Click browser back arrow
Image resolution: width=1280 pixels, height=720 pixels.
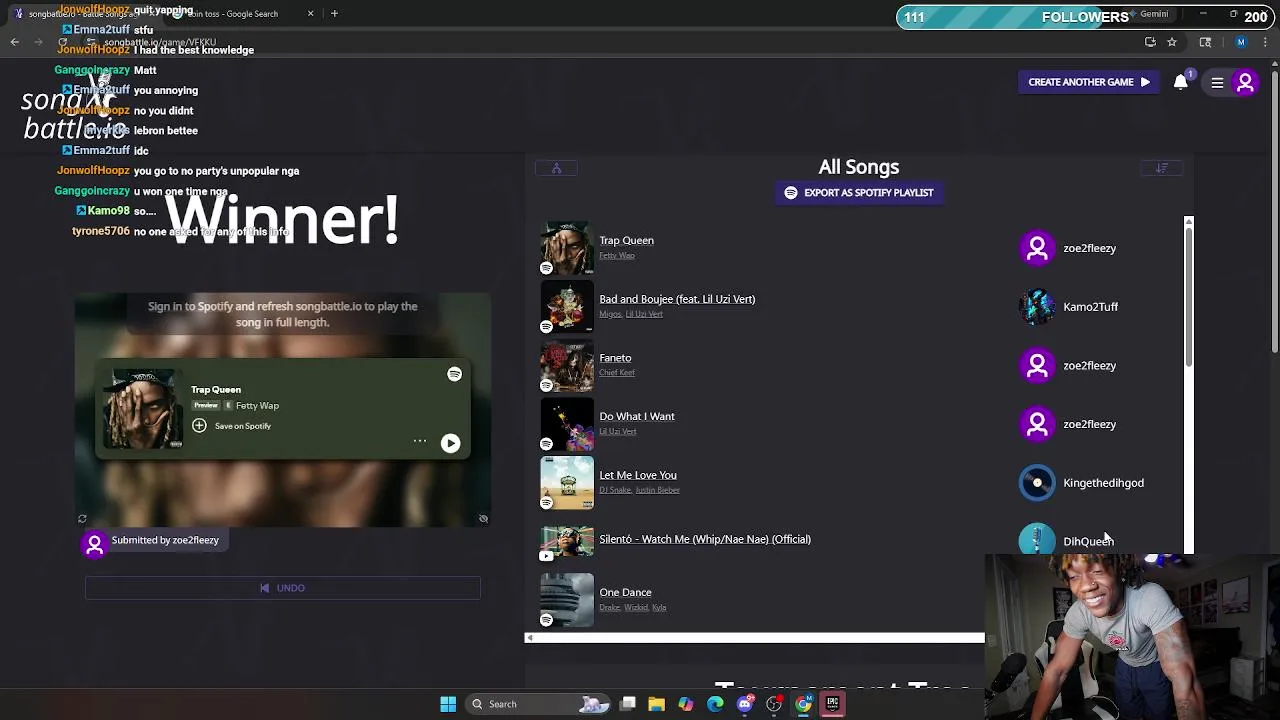15,42
